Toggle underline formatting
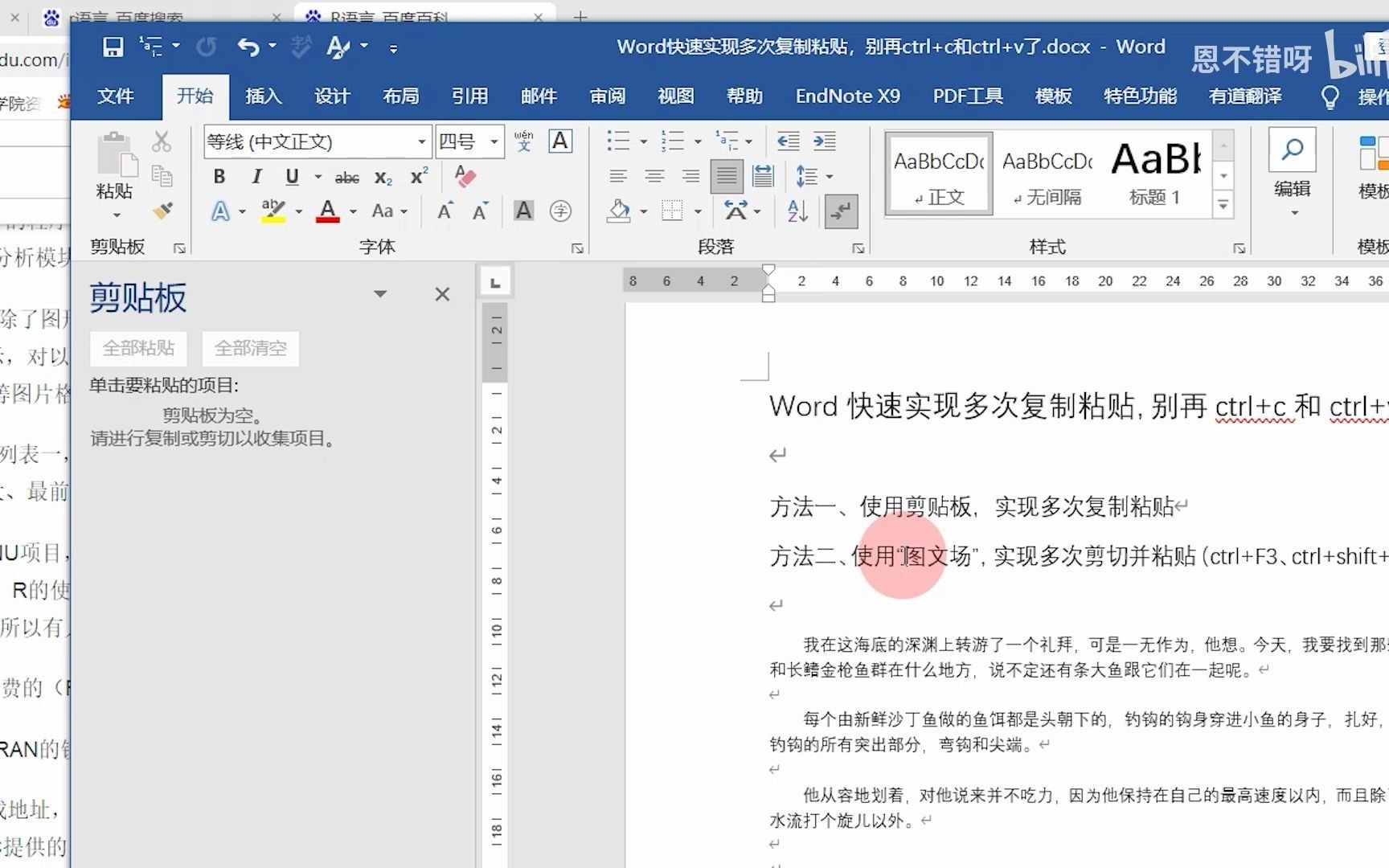The width and height of the screenshot is (1389, 868). pyautogui.click(x=292, y=177)
